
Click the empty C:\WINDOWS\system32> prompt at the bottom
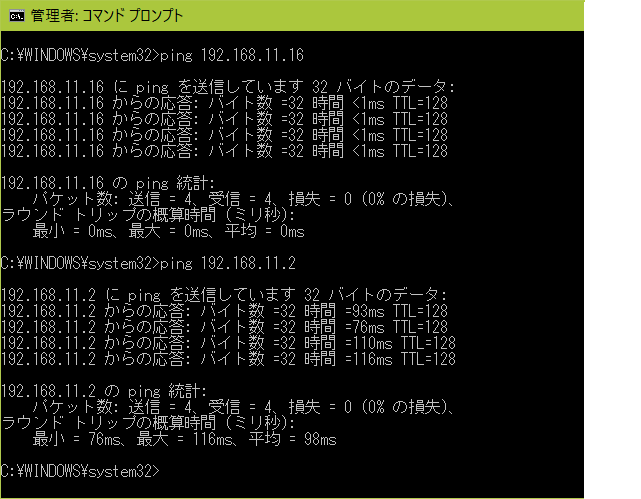80,471
